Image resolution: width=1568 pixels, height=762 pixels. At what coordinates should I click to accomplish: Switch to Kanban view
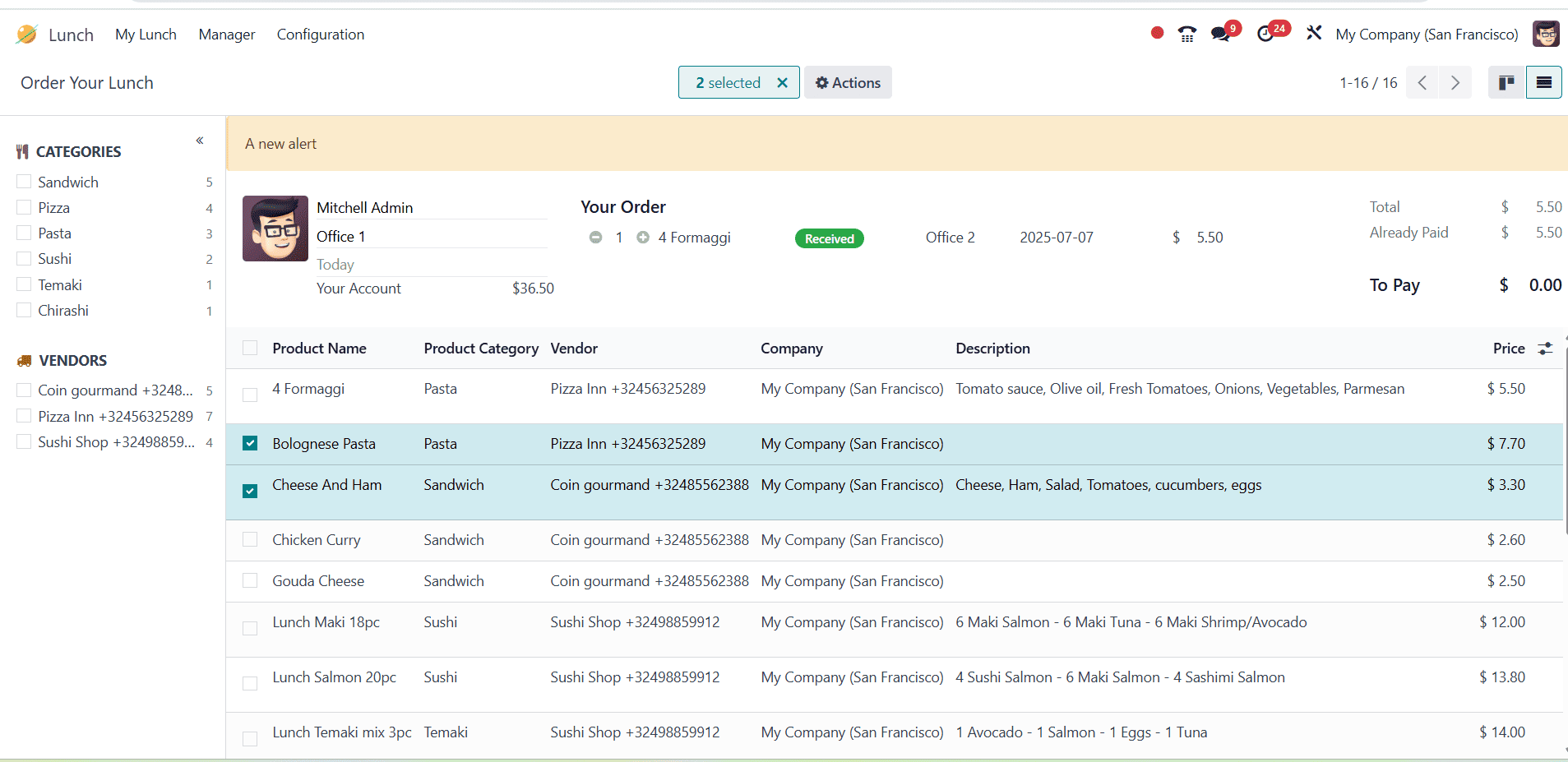pos(1506,82)
